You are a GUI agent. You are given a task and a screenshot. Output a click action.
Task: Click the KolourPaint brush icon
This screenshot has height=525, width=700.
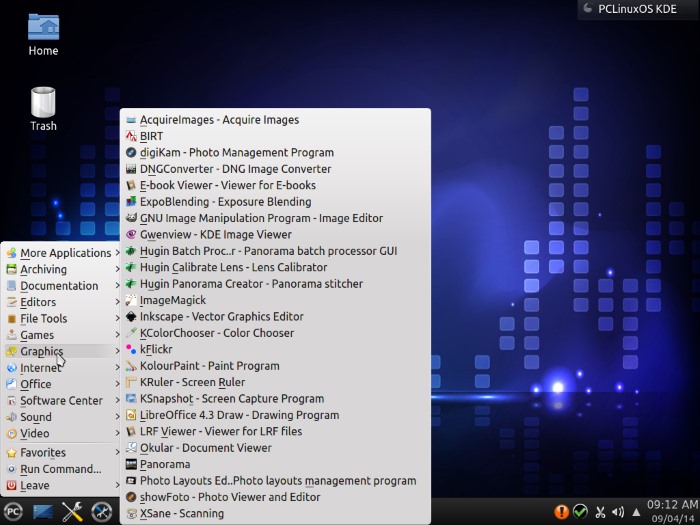click(131, 366)
